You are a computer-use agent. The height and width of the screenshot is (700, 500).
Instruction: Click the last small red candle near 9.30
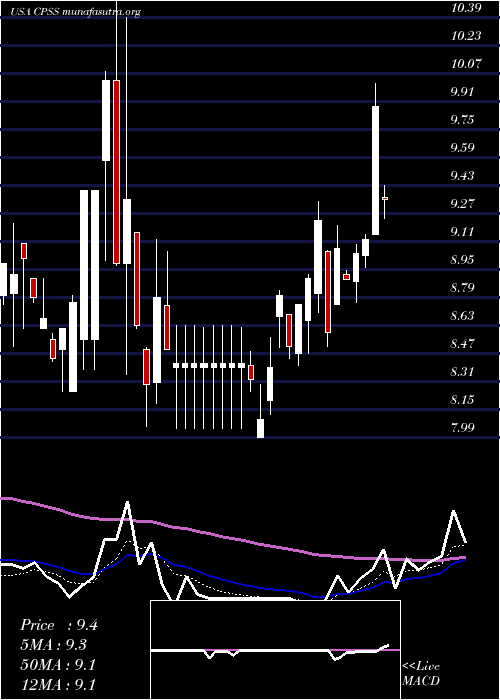[x=385, y=198]
